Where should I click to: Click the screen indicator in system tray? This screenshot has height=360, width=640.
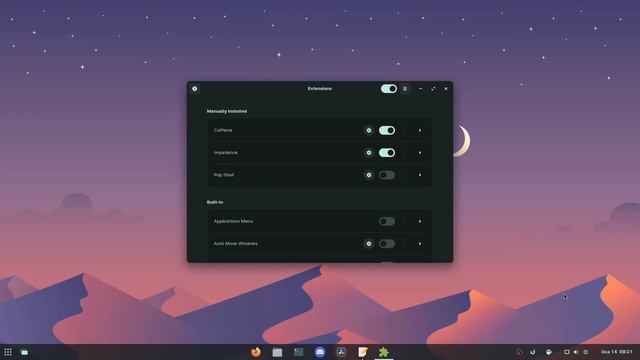point(567,352)
